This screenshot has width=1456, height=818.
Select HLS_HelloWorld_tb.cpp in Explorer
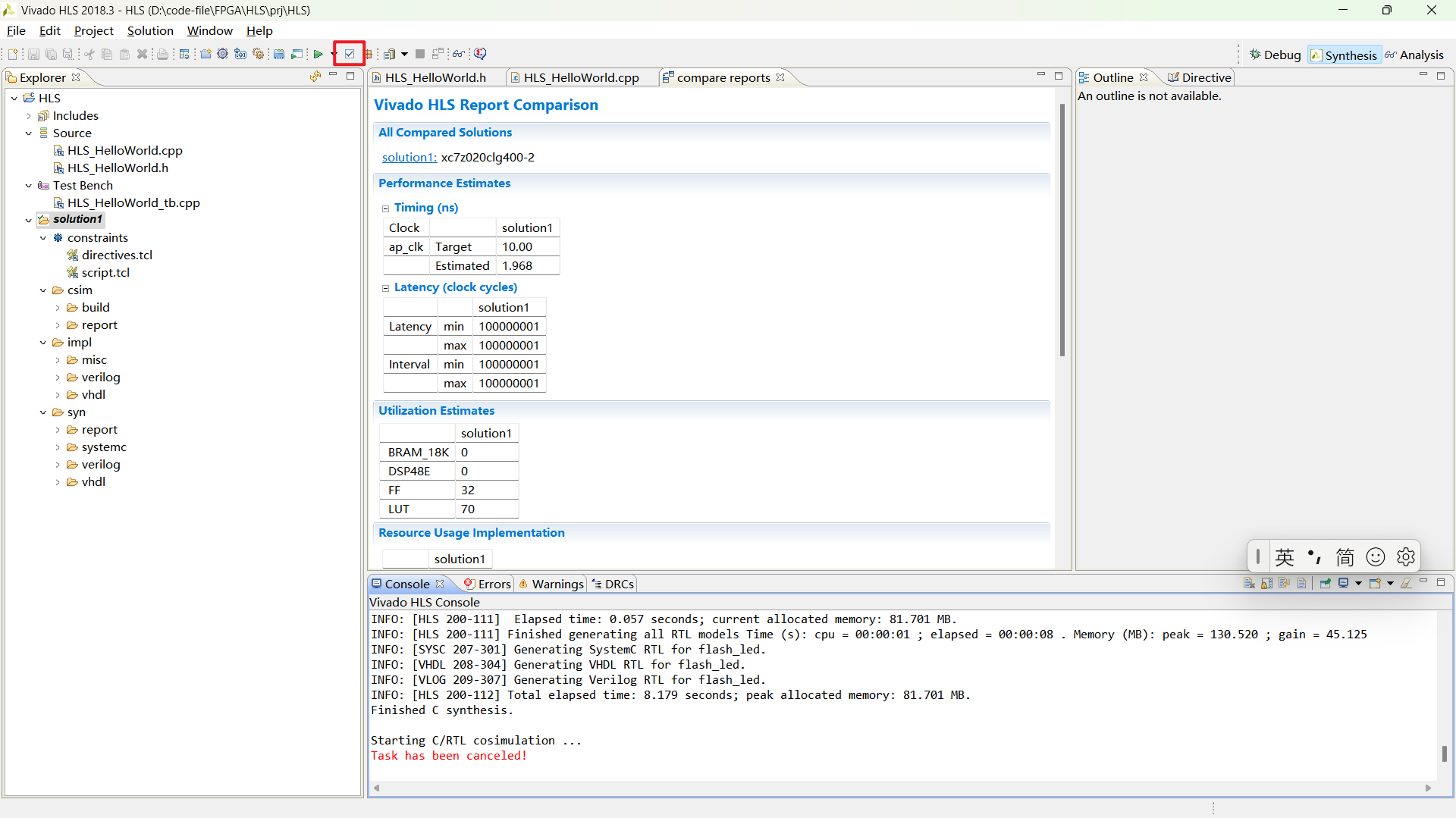click(x=133, y=203)
